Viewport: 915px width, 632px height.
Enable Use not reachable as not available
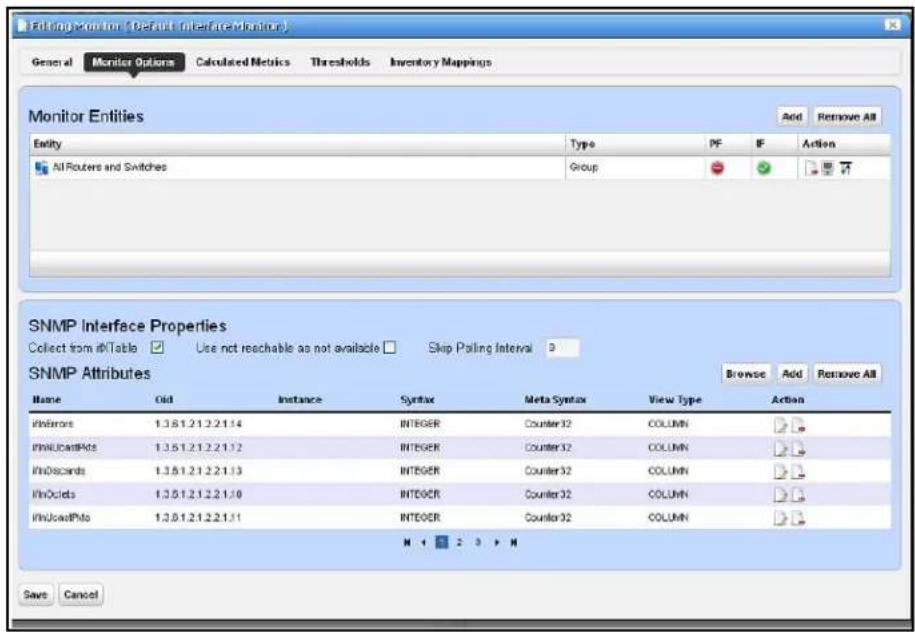point(390,348)
